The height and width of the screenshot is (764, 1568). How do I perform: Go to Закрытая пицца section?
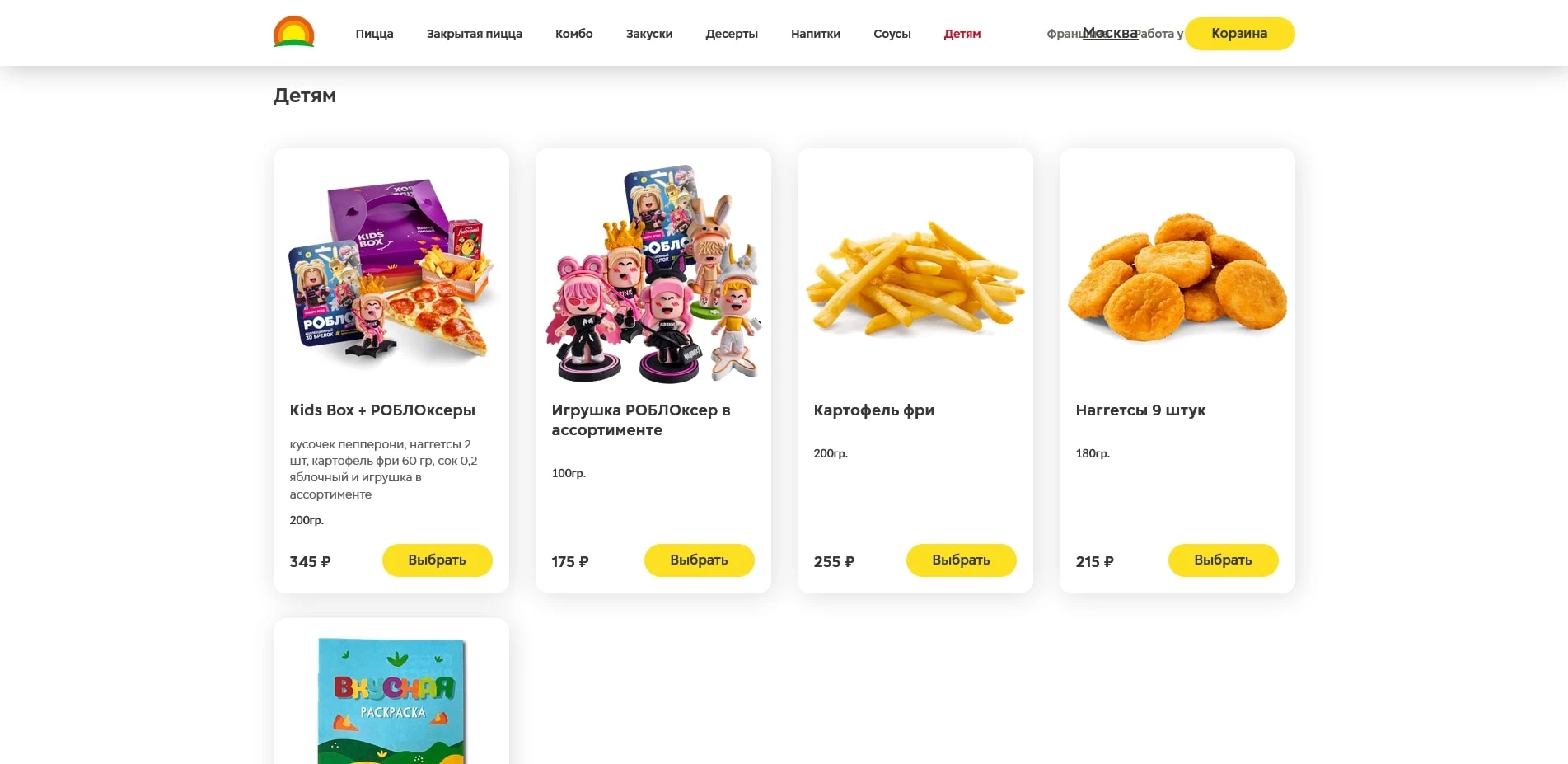click(x=475, y=34)
